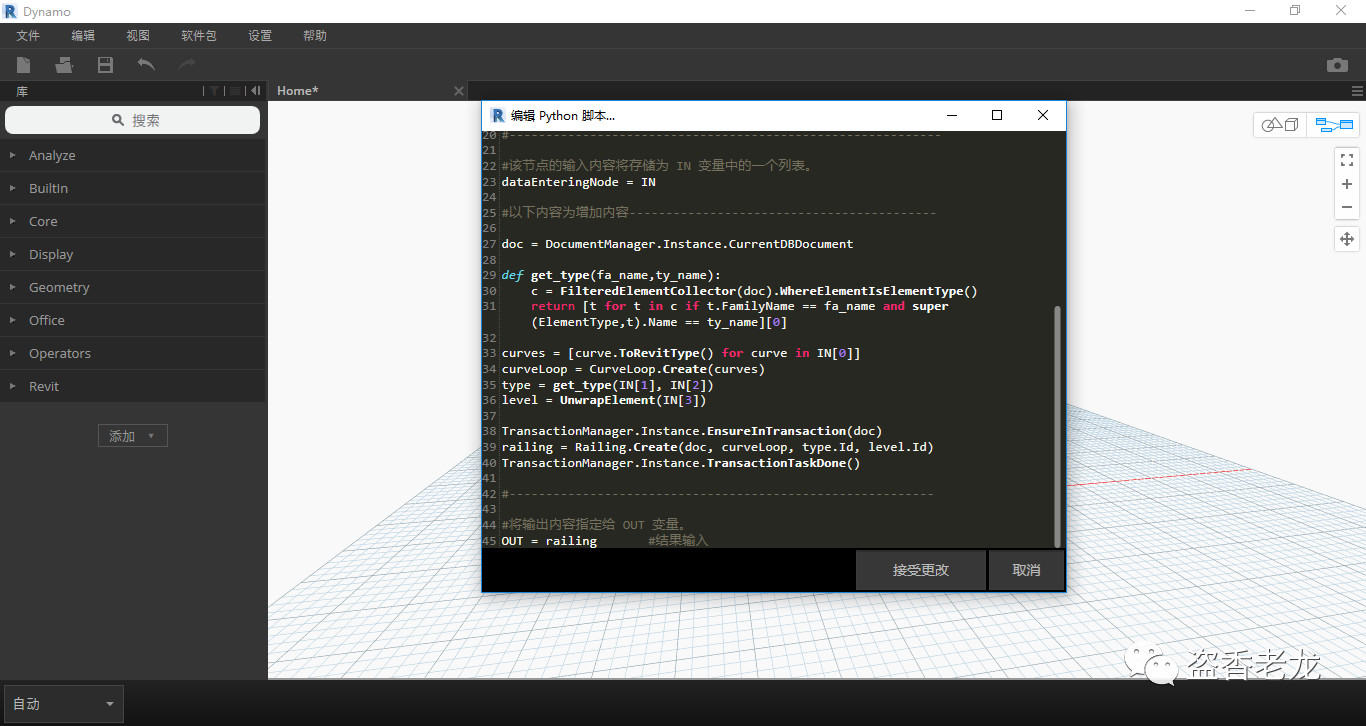The image size is (1366, 726).
Task: Click 接受更改 to accept script changes
Action: coord(921,570)
